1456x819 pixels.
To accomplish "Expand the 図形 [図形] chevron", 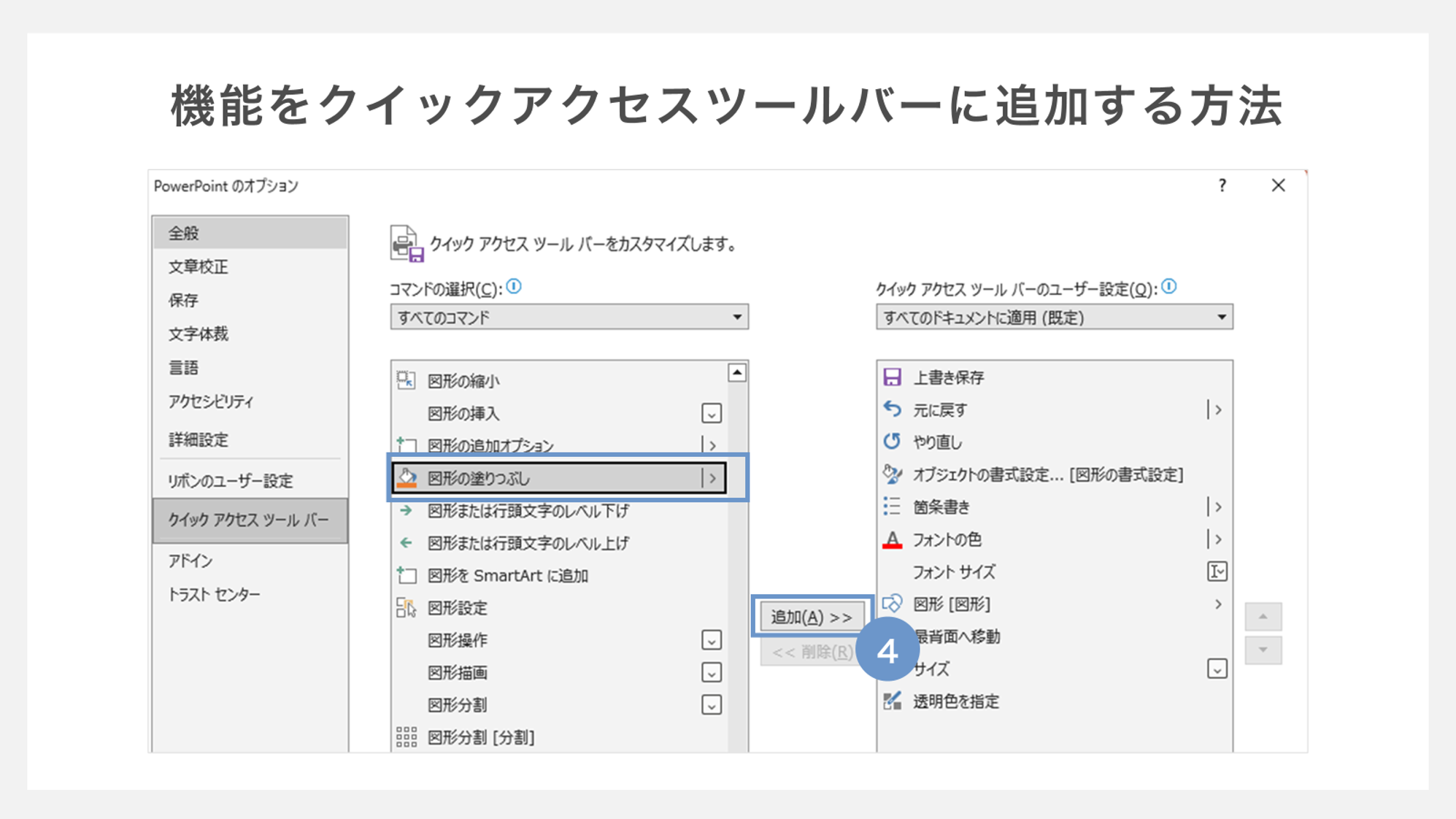I will click(x=1217, y=604).
